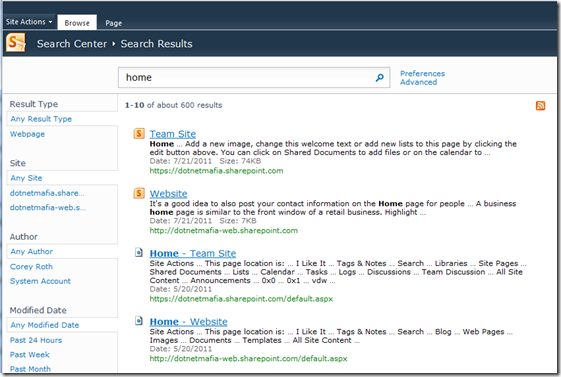Click the magnifier search icon

(x=380, y=77)
